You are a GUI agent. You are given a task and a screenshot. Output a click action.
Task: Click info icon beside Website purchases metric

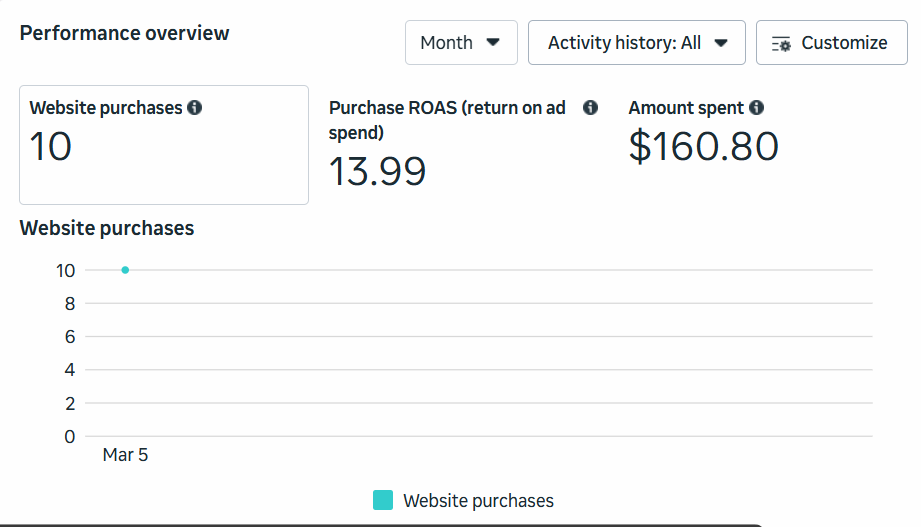[x=195, y=108]
